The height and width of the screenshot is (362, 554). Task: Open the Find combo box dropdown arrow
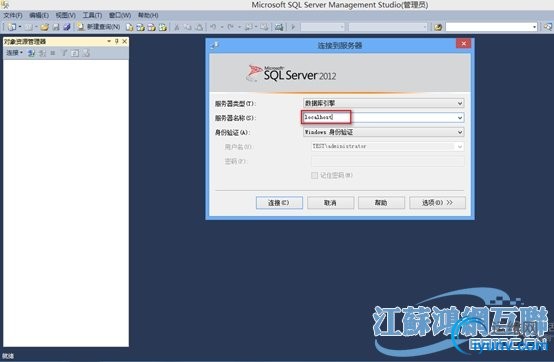pos(534,27)
